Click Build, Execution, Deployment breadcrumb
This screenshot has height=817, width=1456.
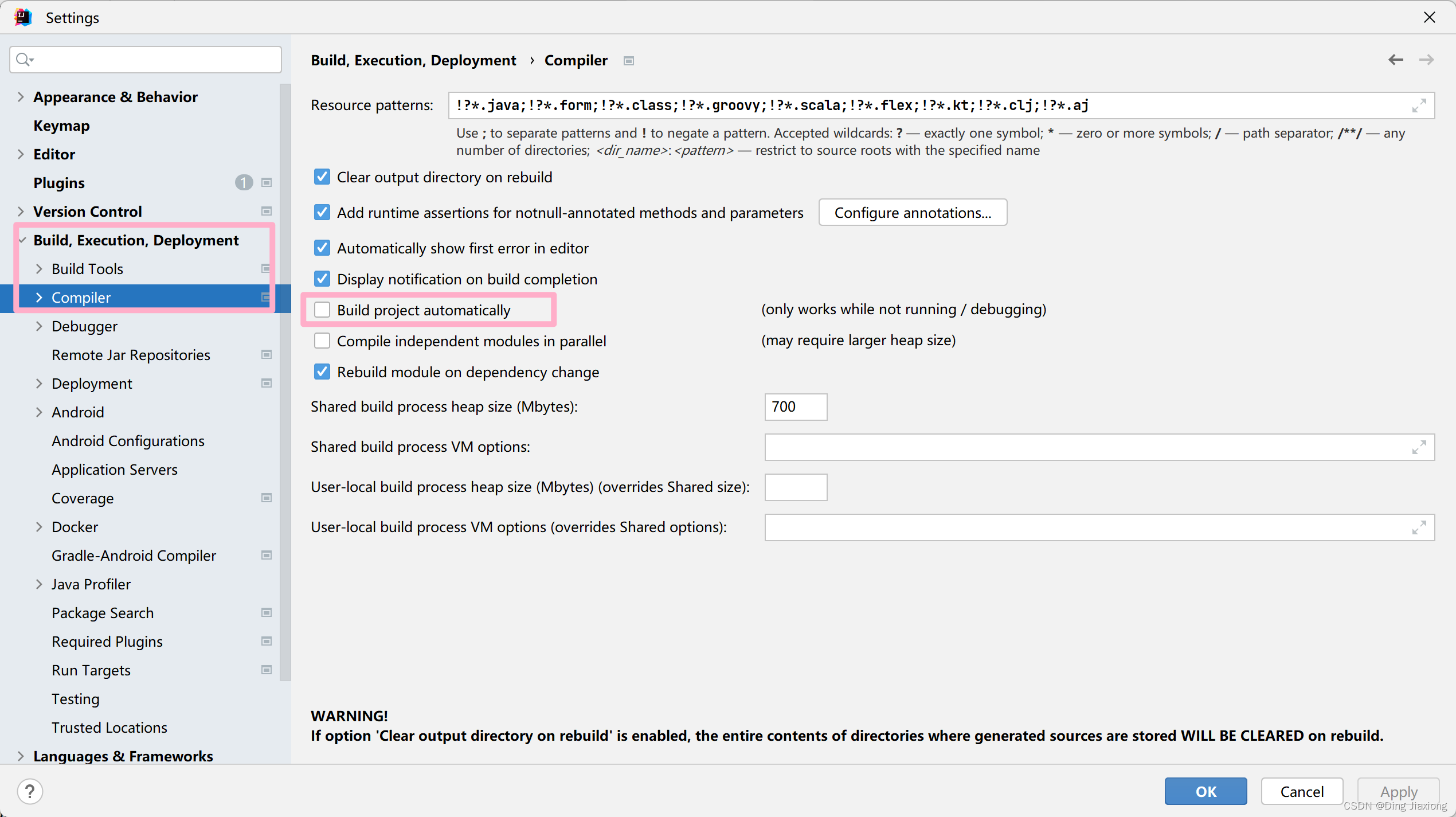point(413,60)
